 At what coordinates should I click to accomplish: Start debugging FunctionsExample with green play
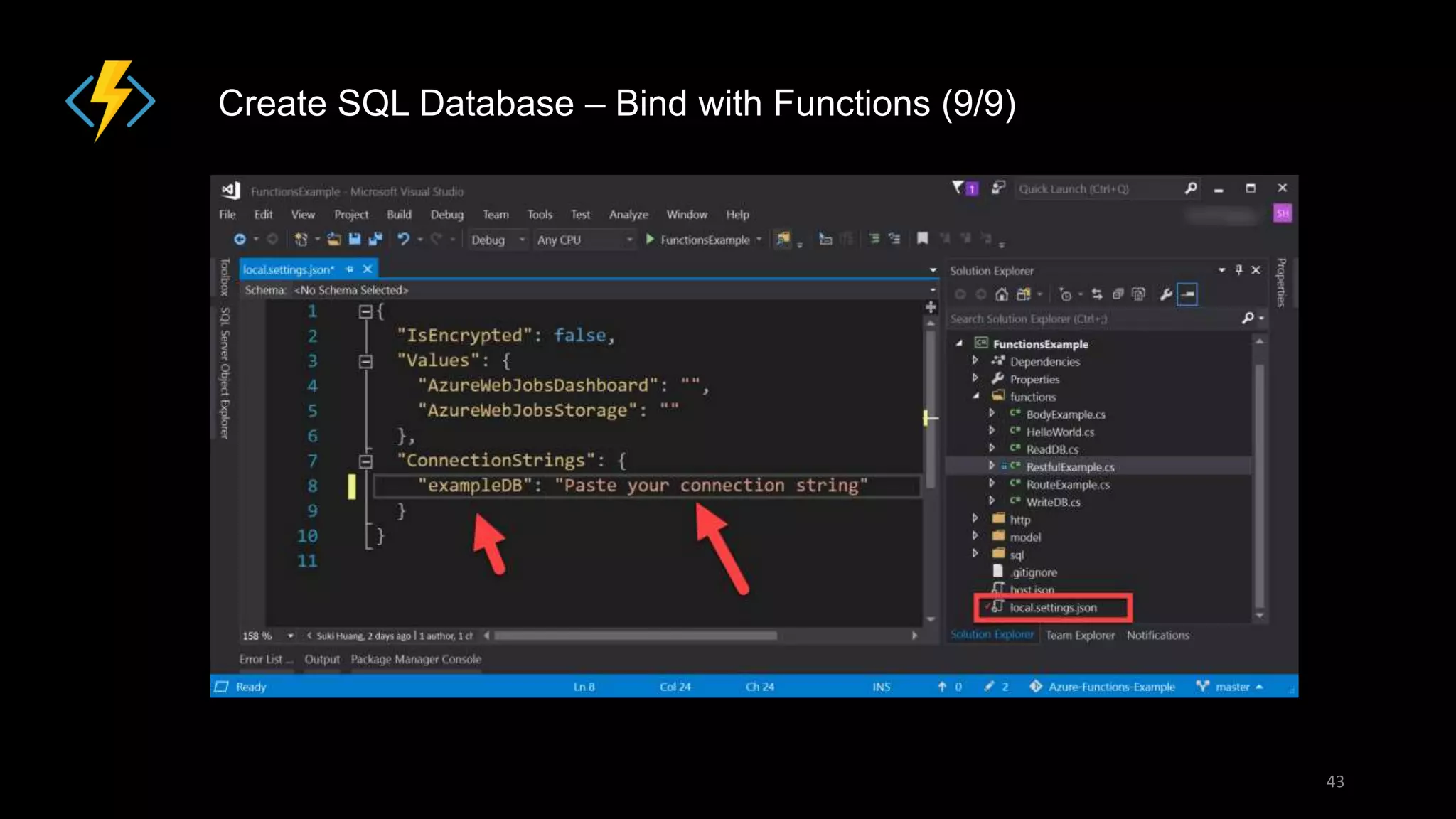tap(649, 240)
